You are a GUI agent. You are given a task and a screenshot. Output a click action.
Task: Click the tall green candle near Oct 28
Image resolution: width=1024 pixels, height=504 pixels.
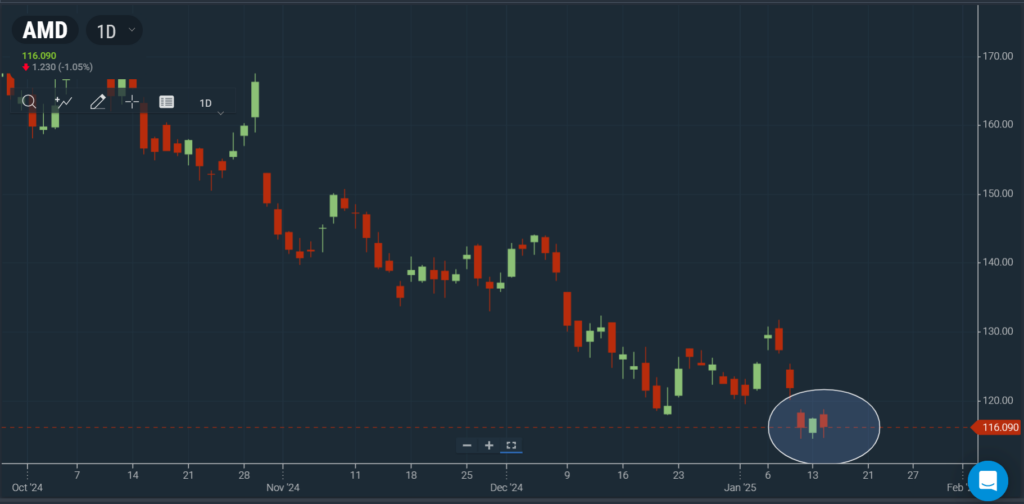click(x=255, y=100)
